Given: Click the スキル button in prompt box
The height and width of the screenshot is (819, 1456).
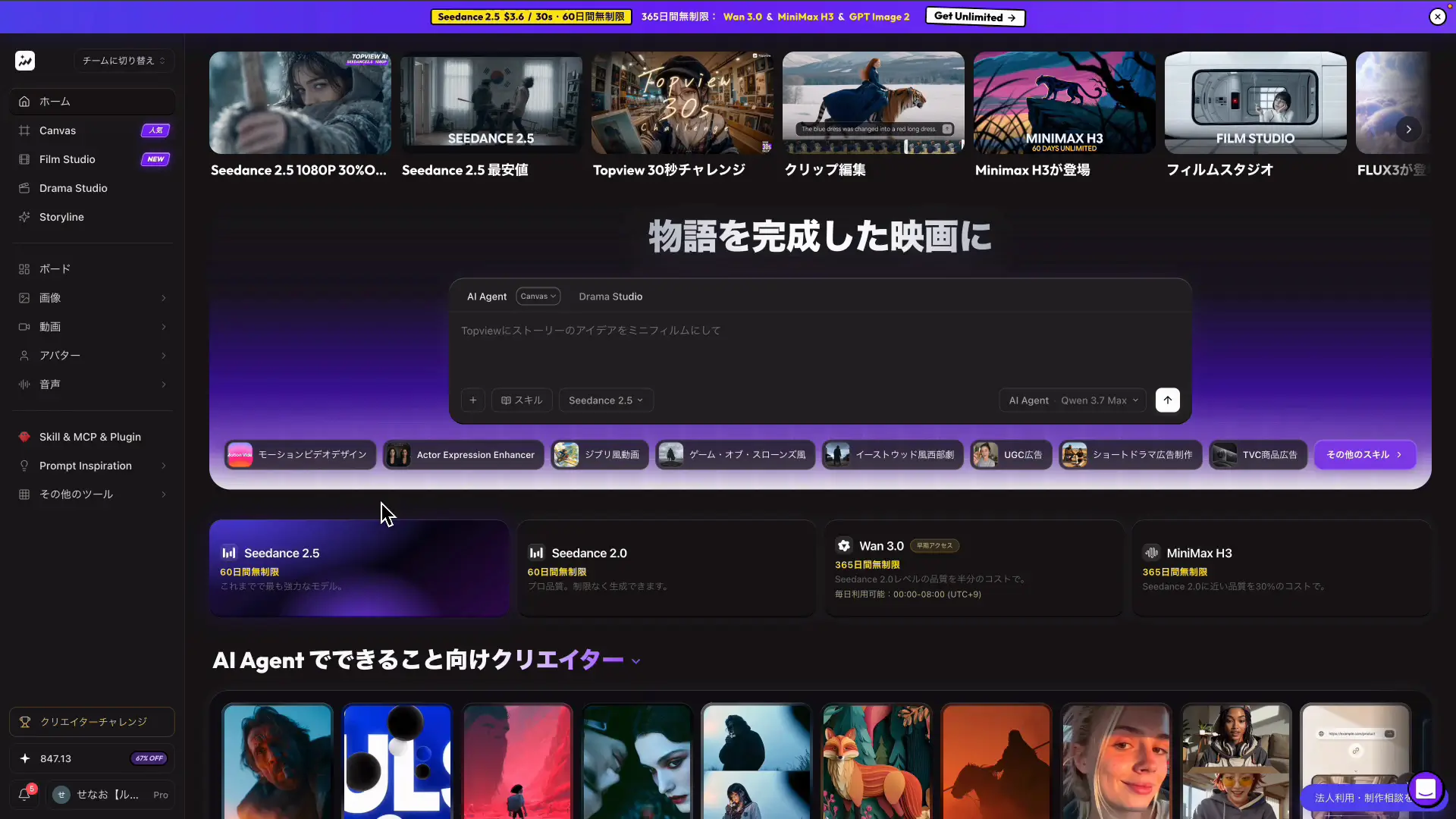Looking at the screenshot, I should 522,400.
